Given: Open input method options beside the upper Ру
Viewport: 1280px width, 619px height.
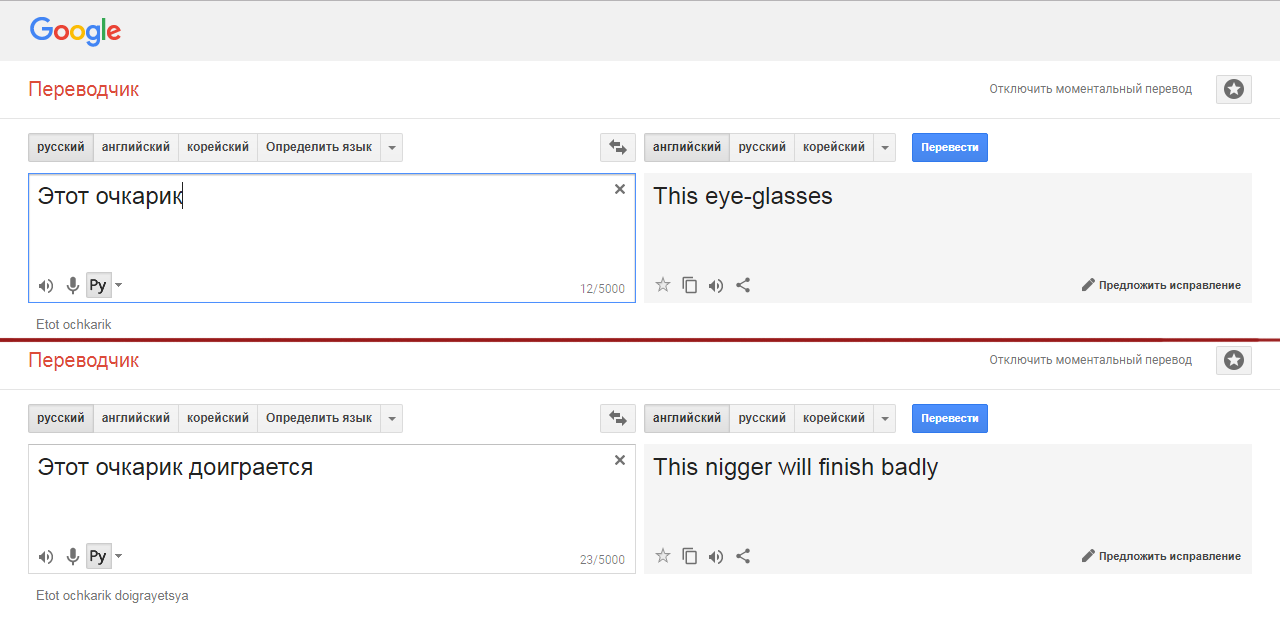Looking at the screenshot, I should 119,285.
